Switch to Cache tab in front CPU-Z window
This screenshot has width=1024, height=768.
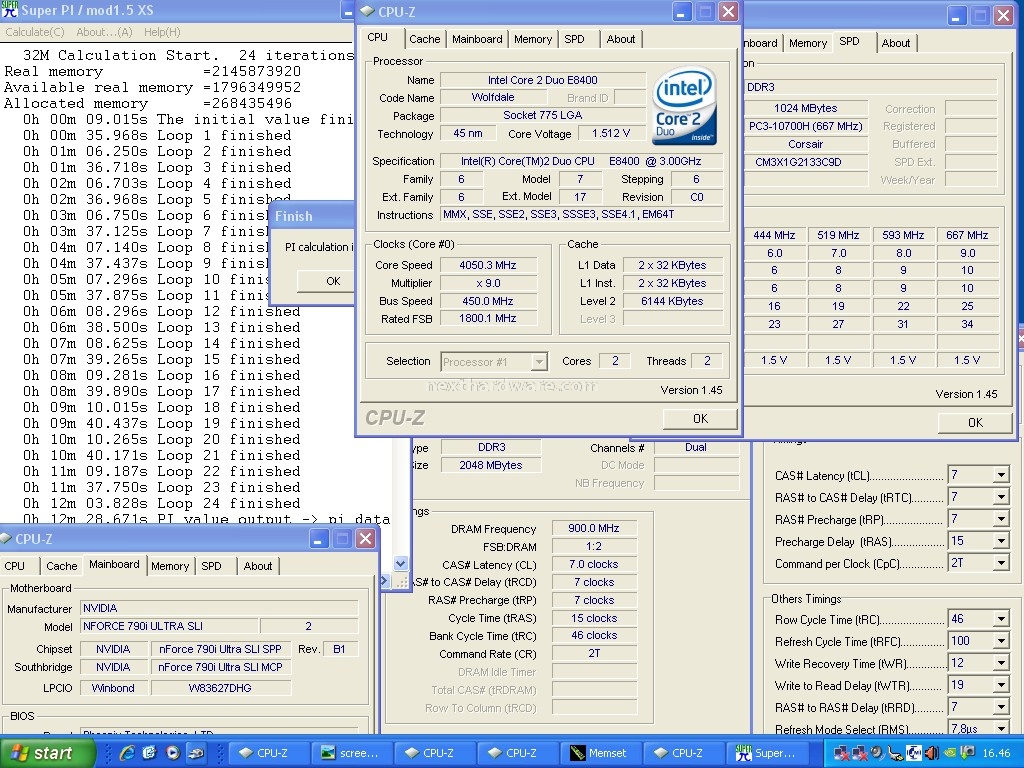424,39
